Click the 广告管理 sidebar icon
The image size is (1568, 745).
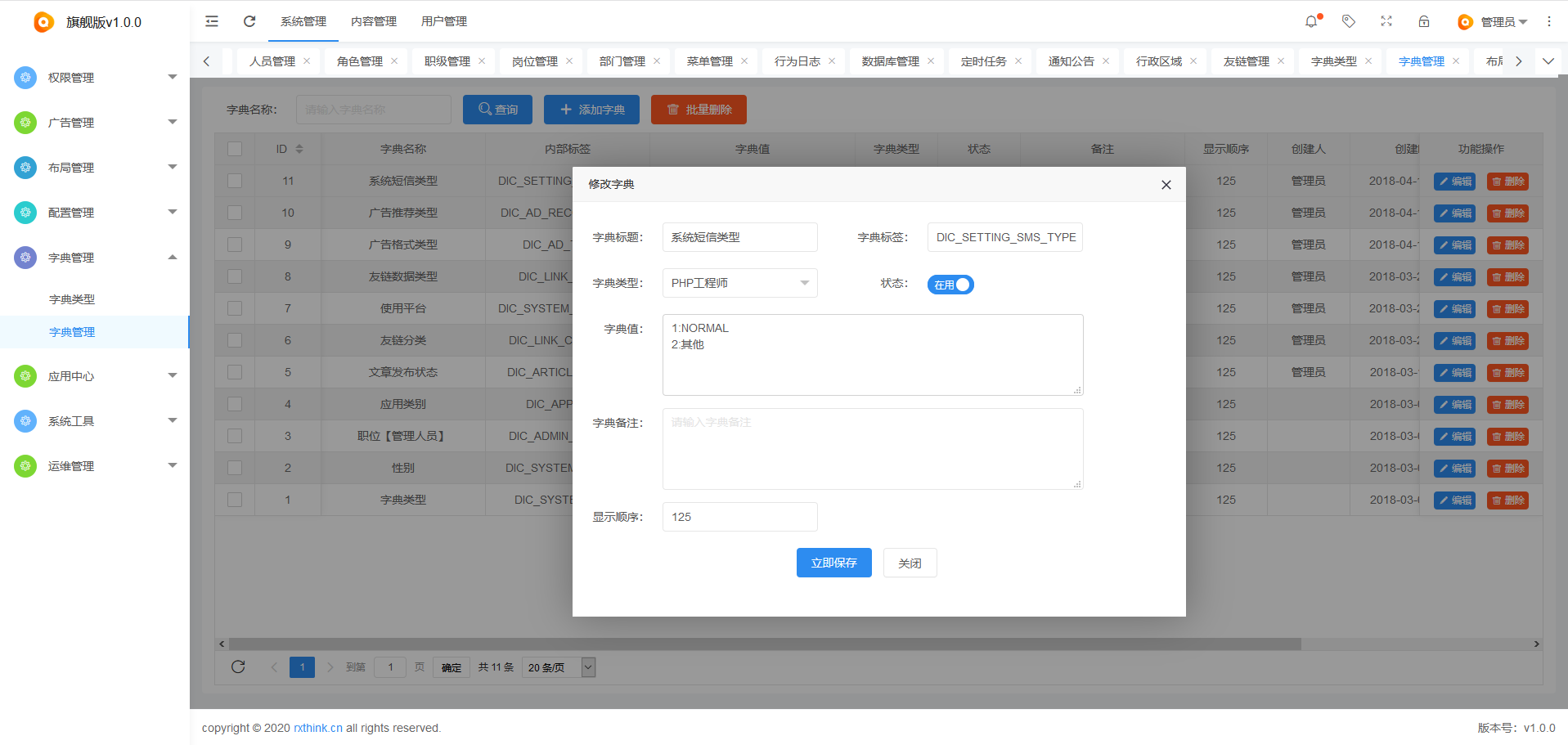tap(25, 122)
